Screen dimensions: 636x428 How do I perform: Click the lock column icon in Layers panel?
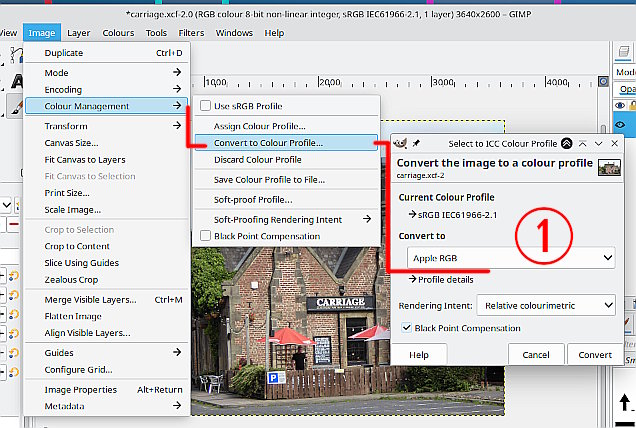(632, 105)
